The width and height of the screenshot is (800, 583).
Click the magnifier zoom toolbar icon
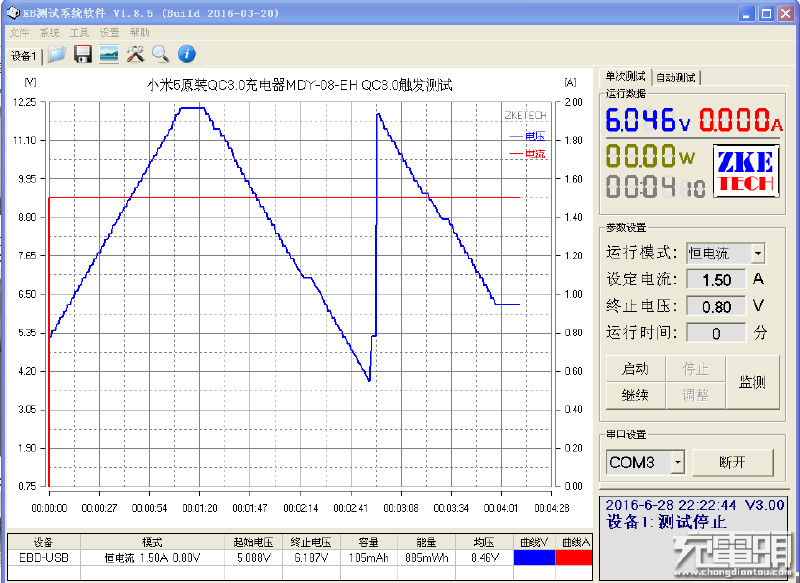coord(160,54)
